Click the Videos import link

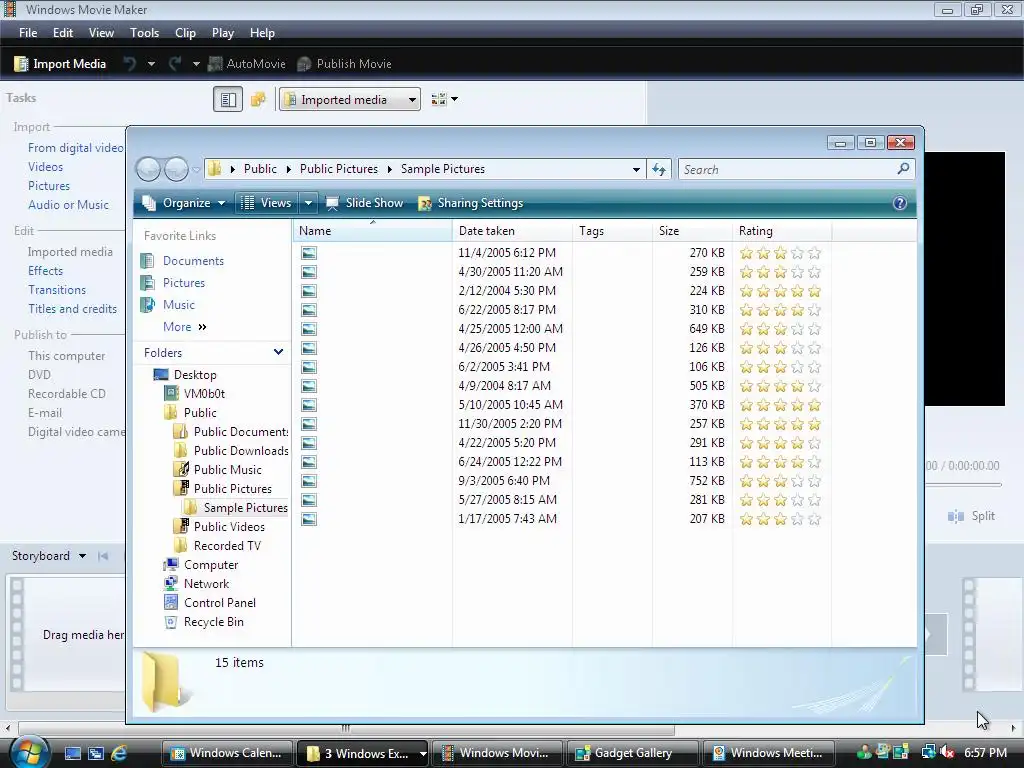click(45, 167)
